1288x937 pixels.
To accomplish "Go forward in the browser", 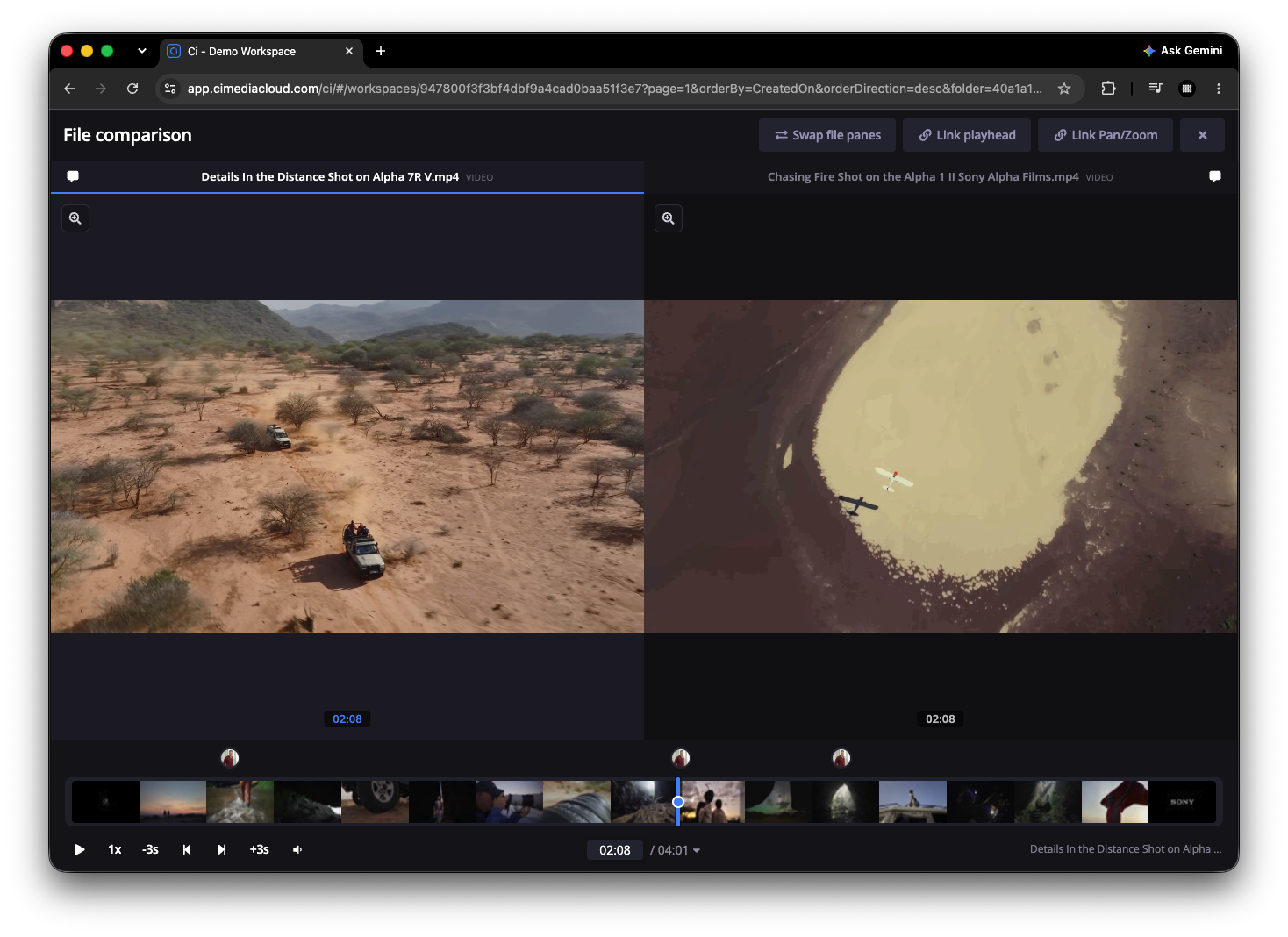I will pyautogui.click(x=101, y=89).
